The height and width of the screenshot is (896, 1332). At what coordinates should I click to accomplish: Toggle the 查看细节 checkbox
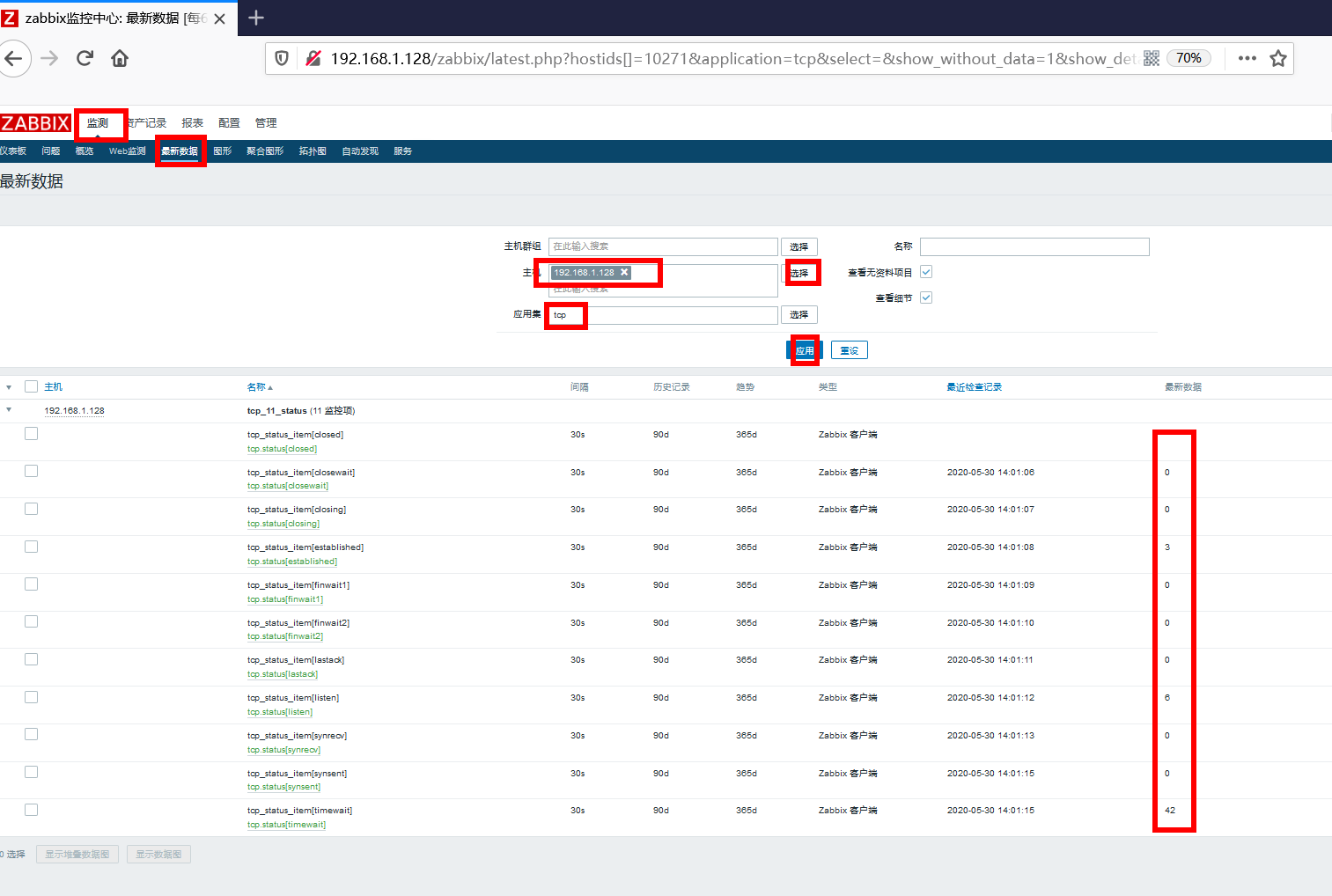(x=926, y=297)
